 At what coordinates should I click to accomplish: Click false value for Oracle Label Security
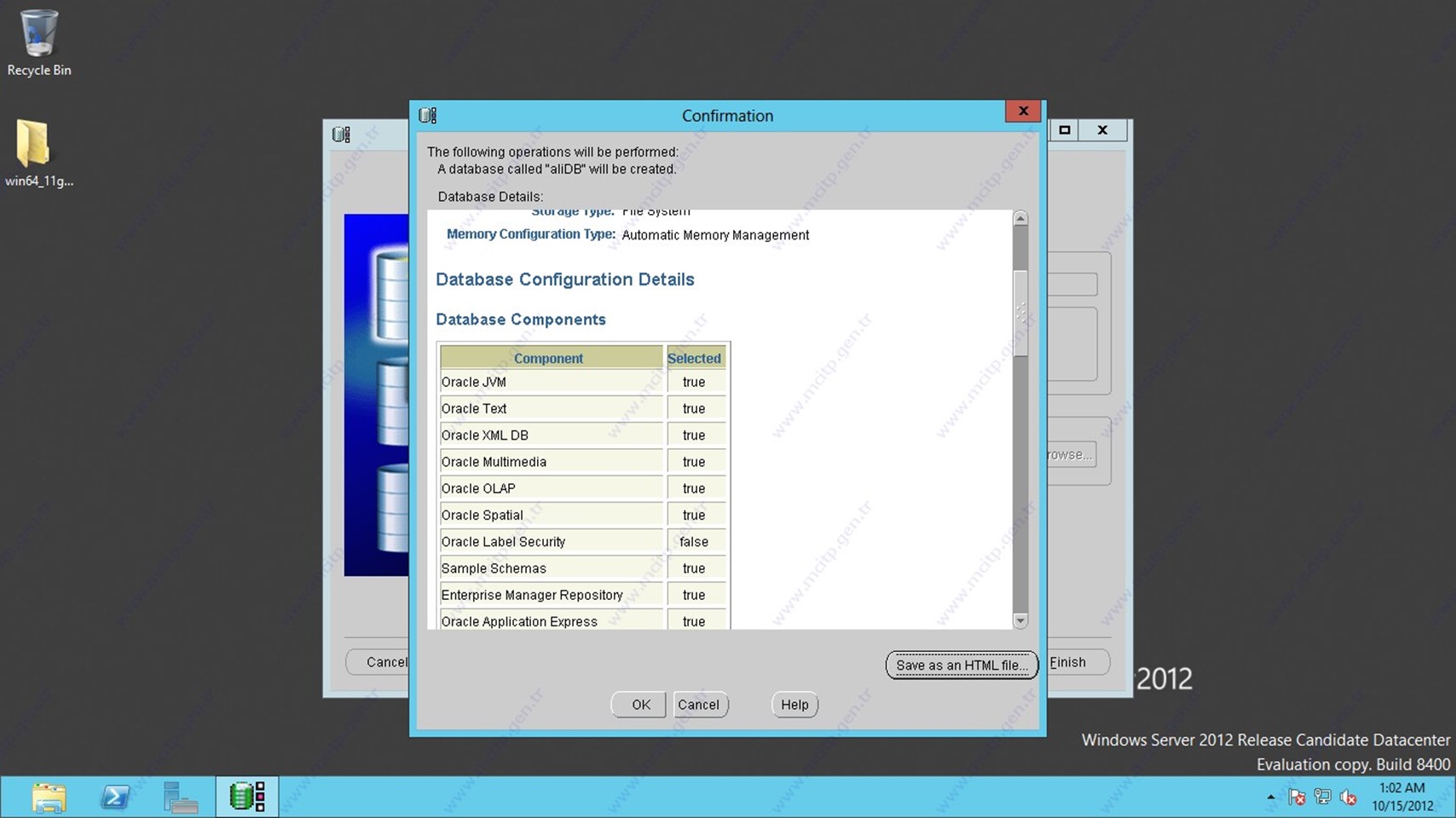pos(694,541)
